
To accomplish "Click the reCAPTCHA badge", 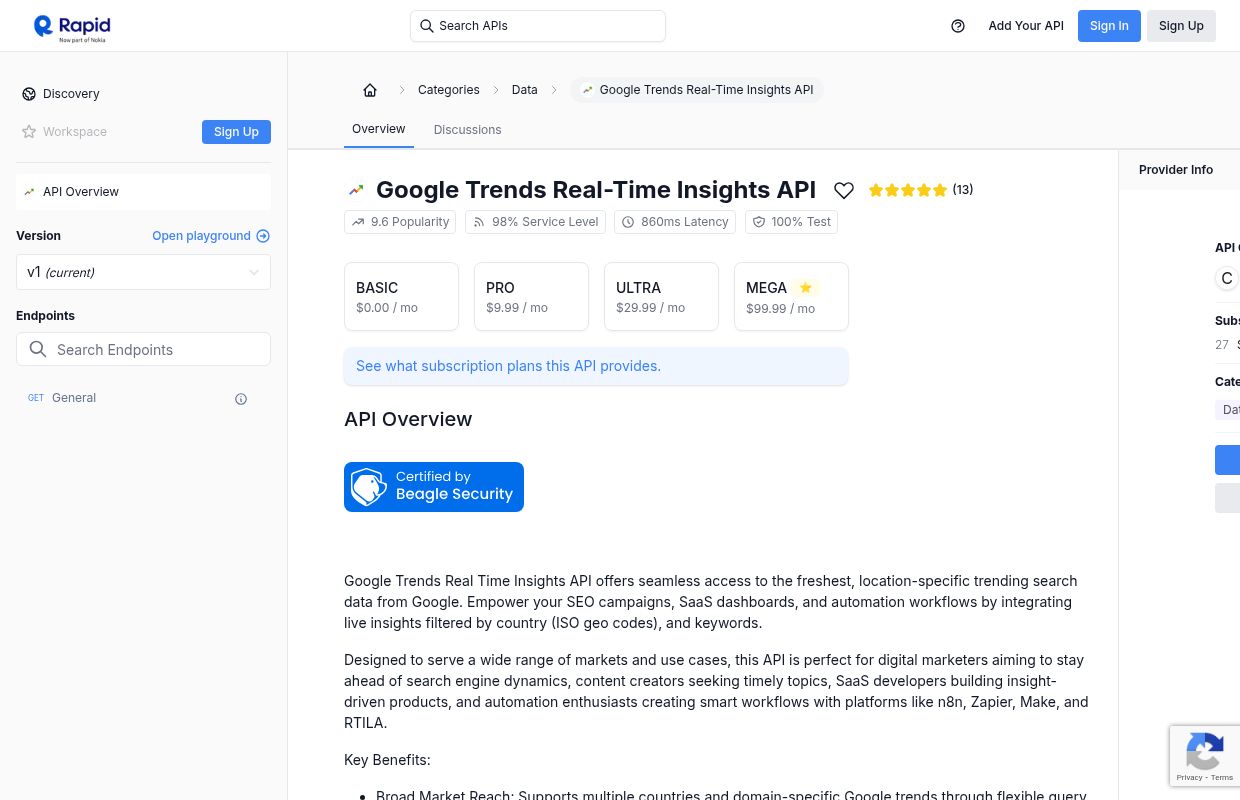I will (1205, 756).
